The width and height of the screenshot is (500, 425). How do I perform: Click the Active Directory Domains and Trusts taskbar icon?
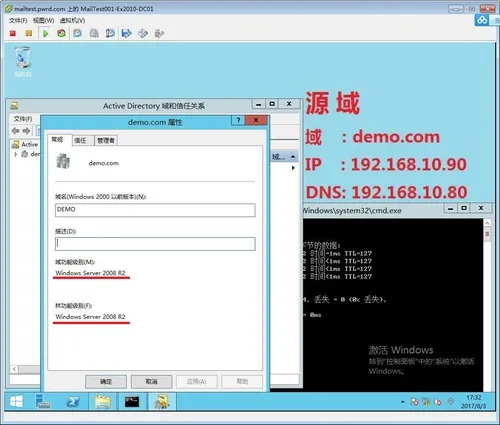point(162,402)
